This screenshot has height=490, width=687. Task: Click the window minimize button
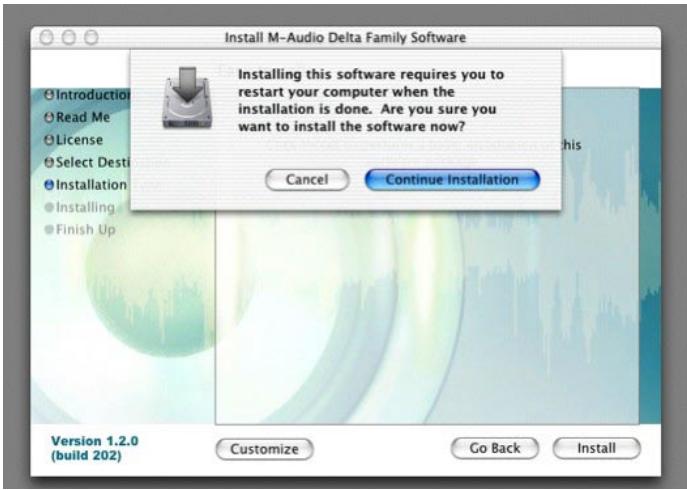pyautogui.click(x=69, y=38)
